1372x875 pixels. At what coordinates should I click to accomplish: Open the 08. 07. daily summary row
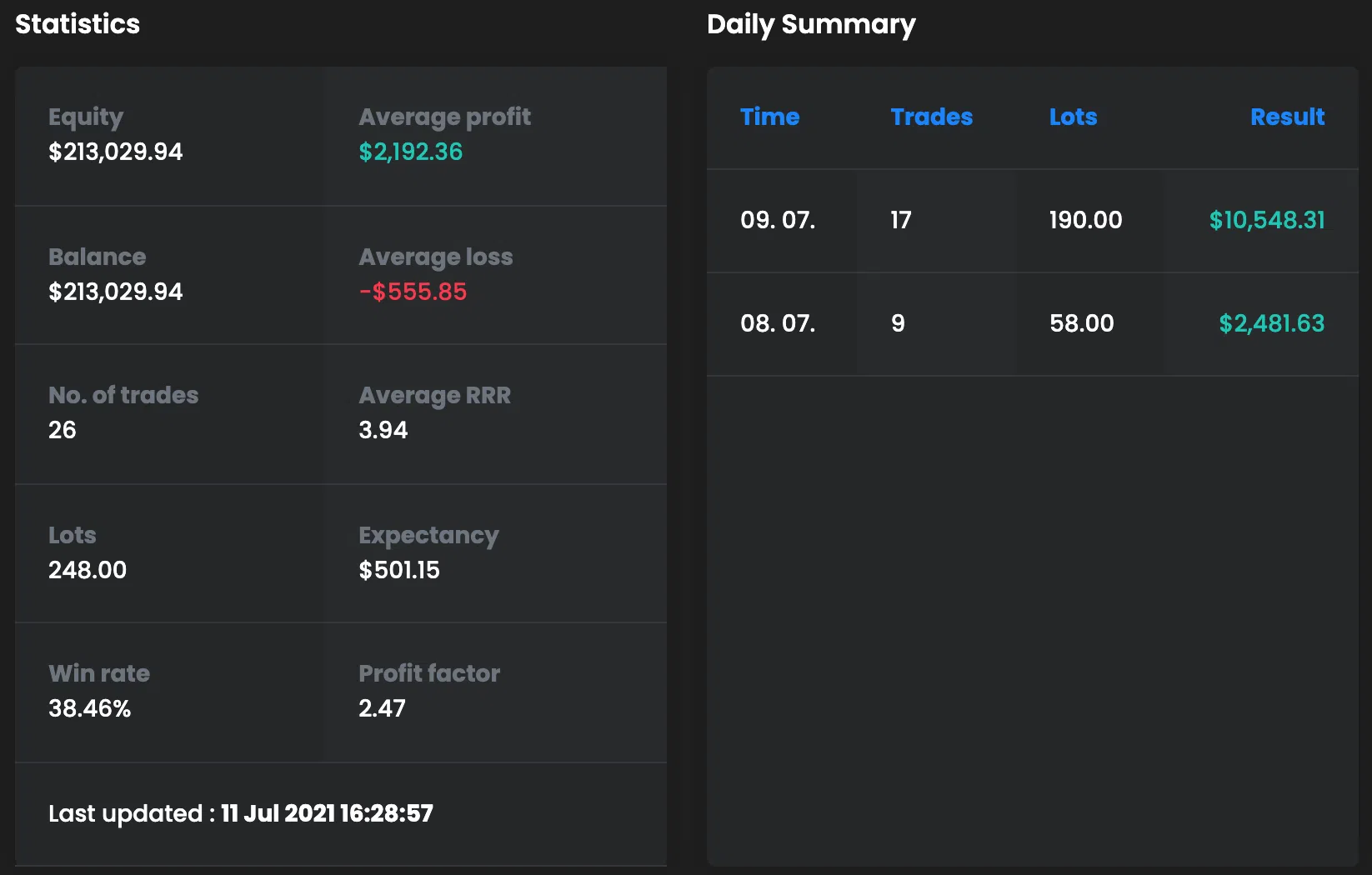[778, 324]
